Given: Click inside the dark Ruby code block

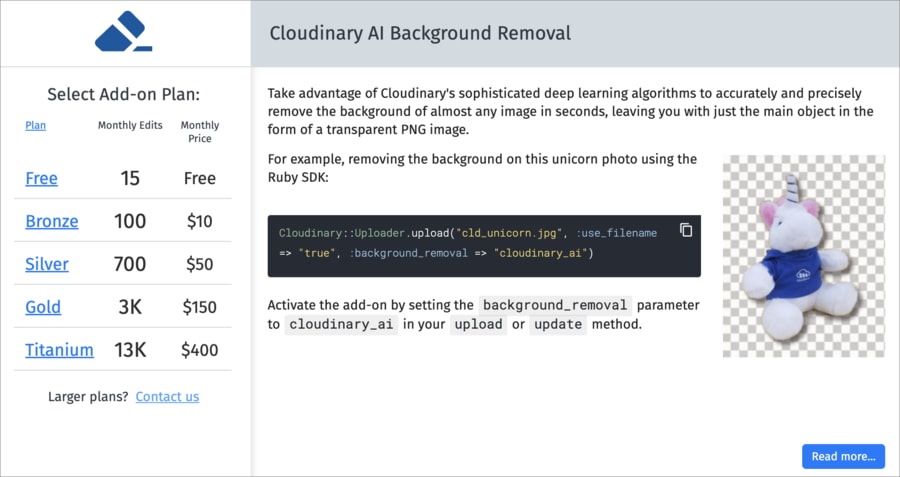Looking at the screenshot, I should click(484, 246).
